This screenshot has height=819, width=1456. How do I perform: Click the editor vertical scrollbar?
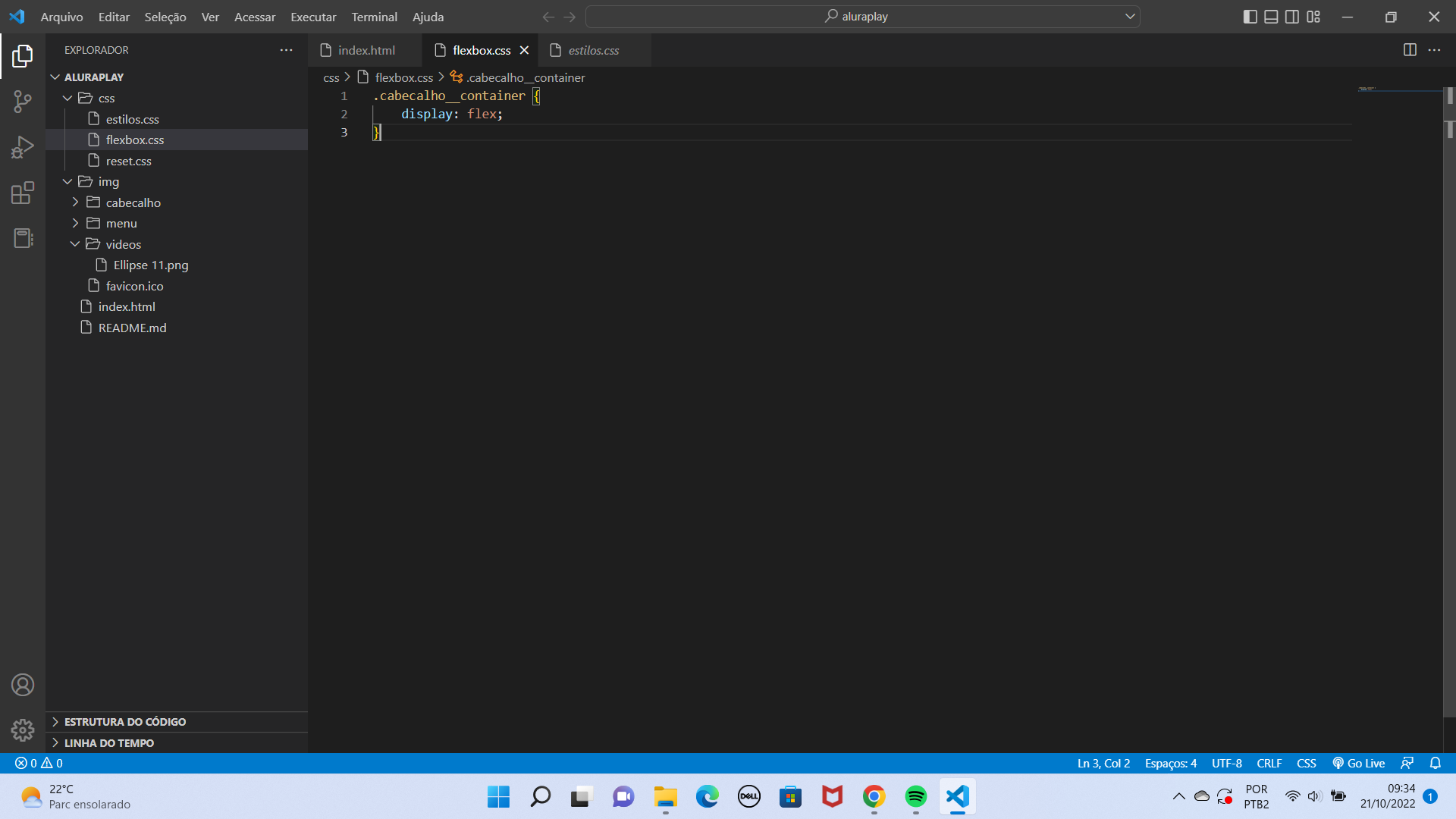pyautogui.click(x=1449, y=402)
